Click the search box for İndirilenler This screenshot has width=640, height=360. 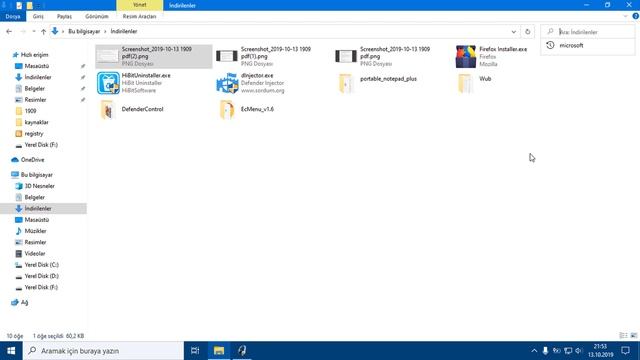coord(588,31)
